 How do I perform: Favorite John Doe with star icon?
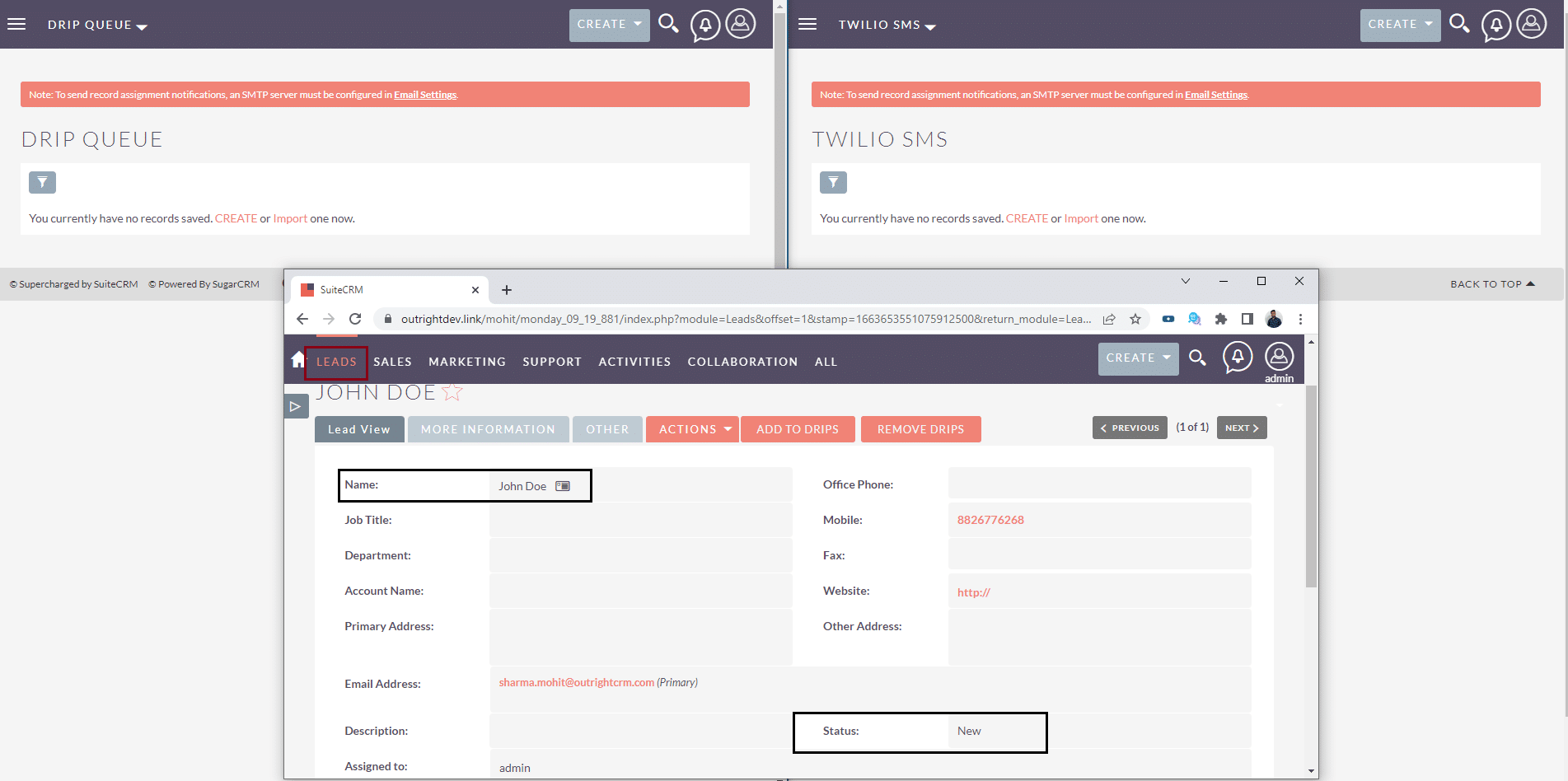[x=452, y=392]
